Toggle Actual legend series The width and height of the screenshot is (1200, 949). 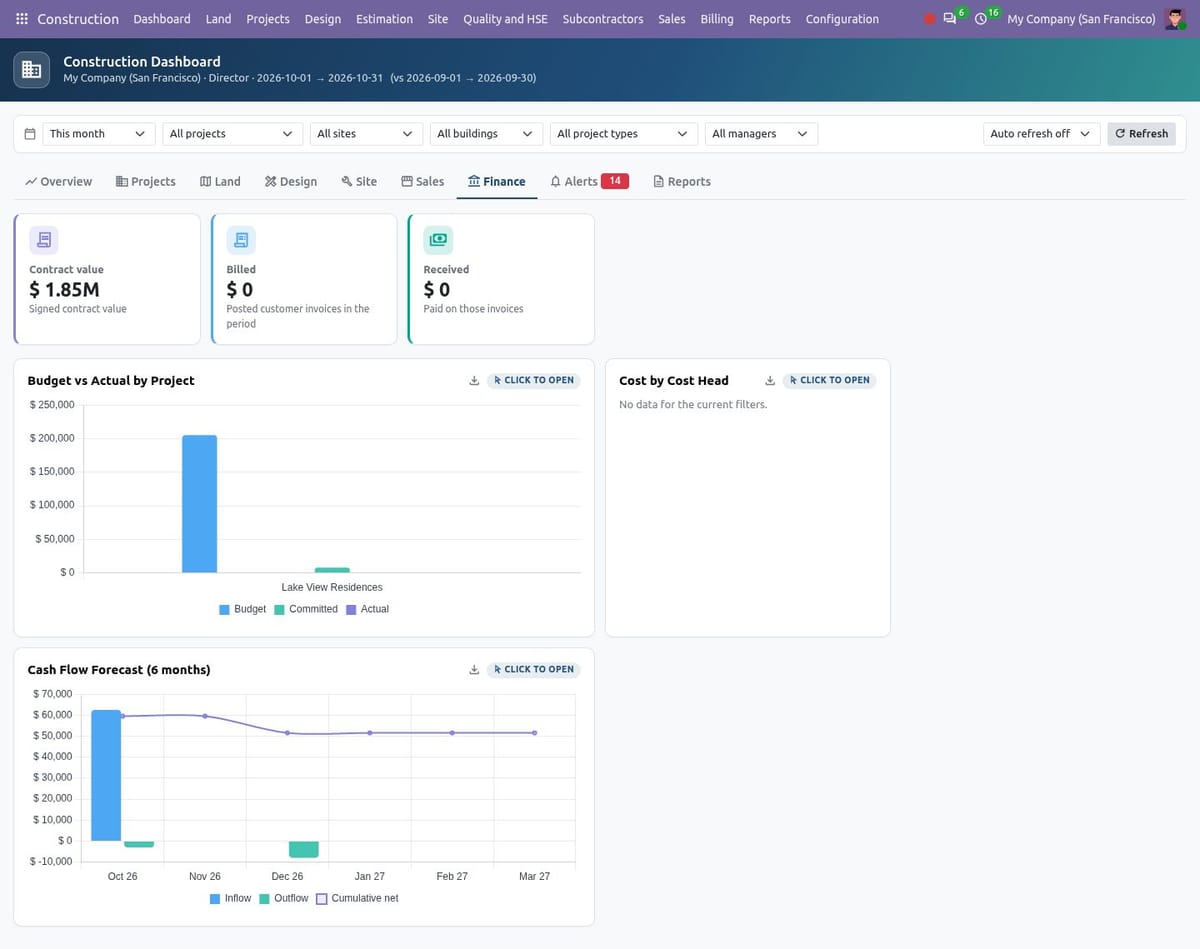tap(367, 609)
